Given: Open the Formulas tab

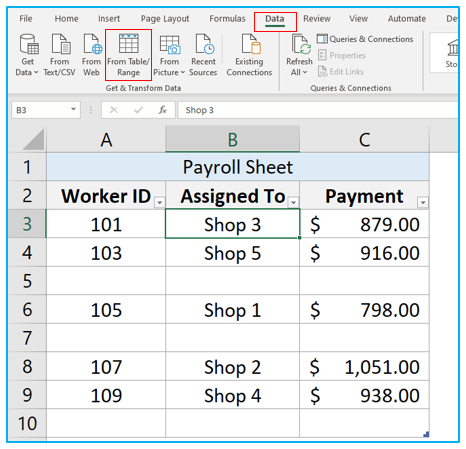Looking at the screenshot, I should (227, 19).
